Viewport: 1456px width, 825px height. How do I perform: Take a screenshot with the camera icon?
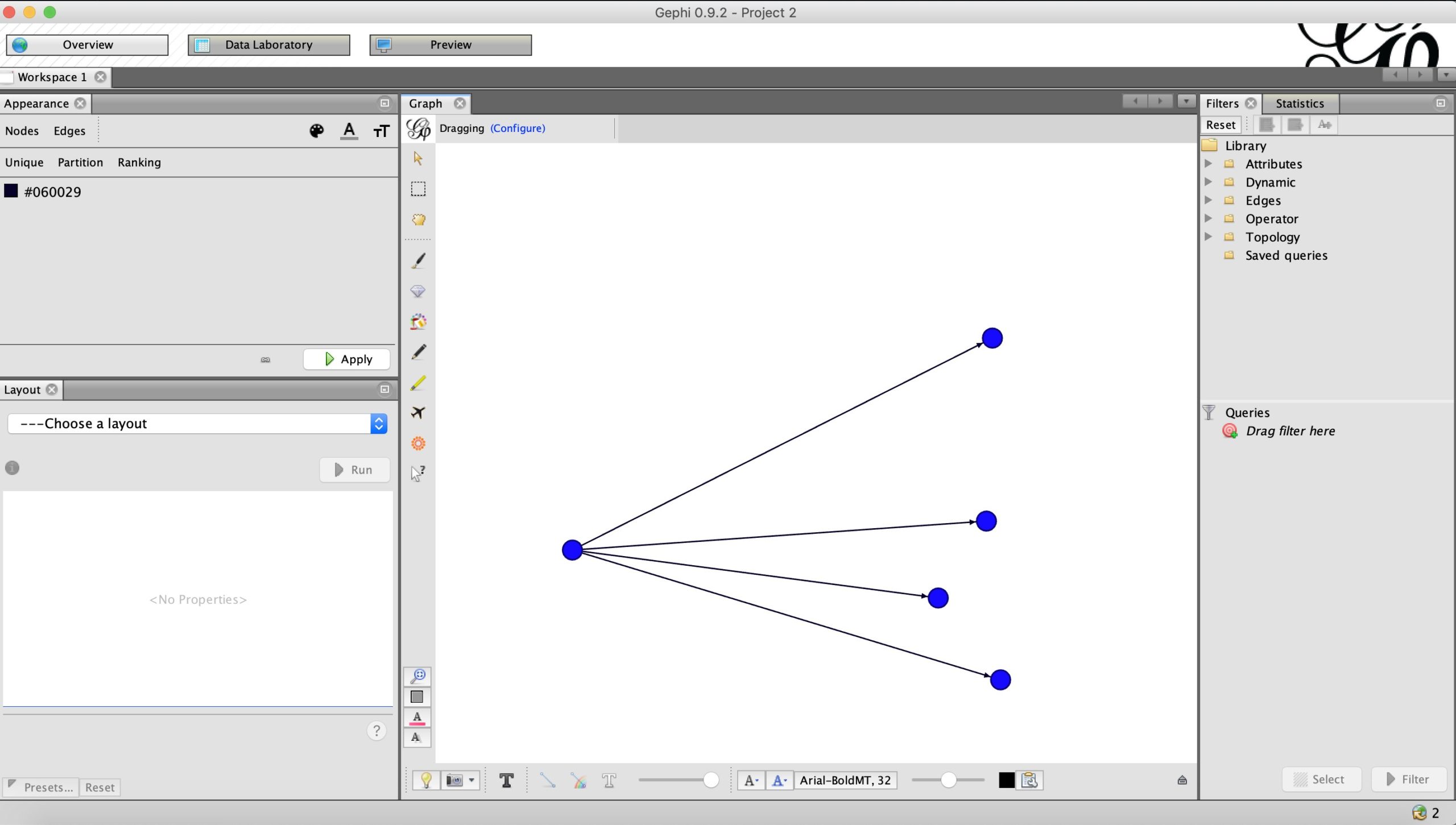point(454,780)
